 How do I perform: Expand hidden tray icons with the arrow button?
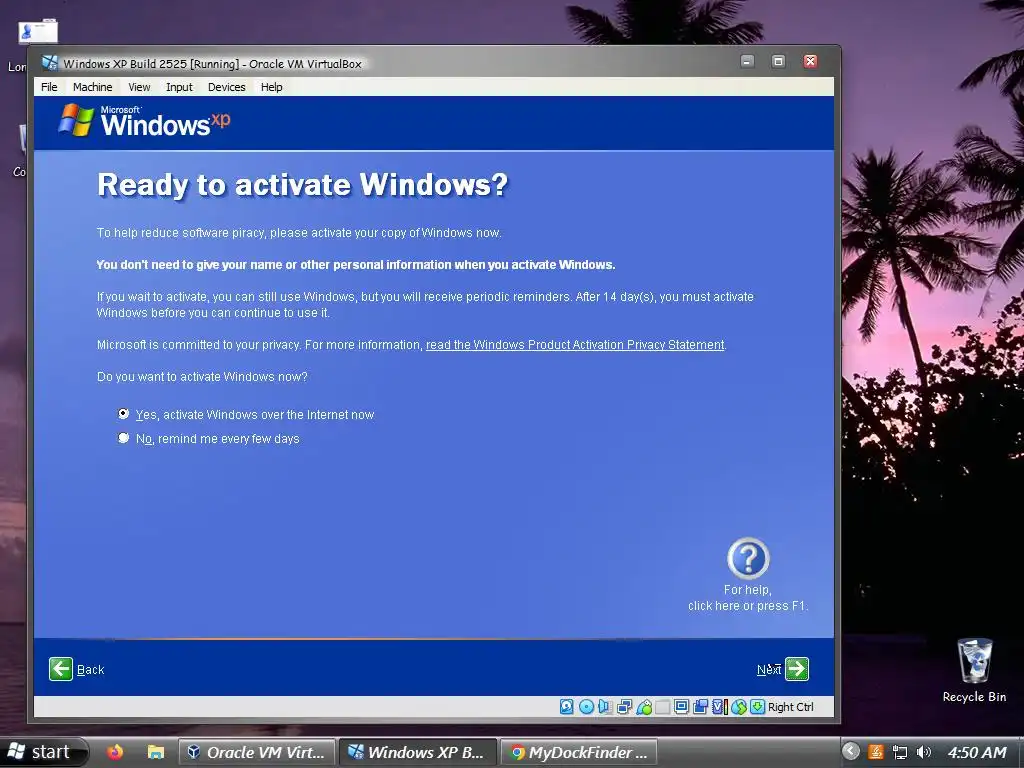click(851, 751)
